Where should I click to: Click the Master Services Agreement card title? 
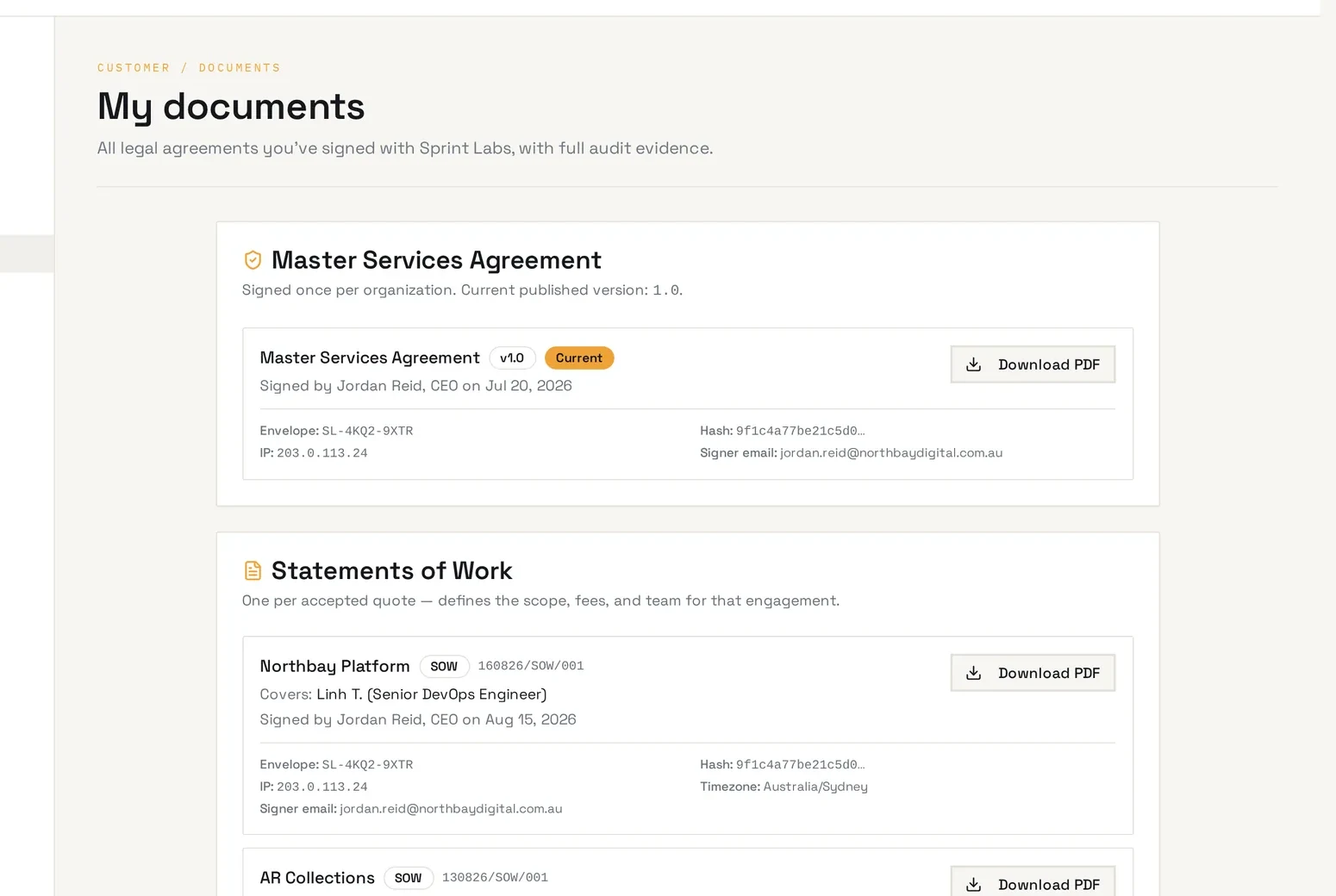point(370,358)
